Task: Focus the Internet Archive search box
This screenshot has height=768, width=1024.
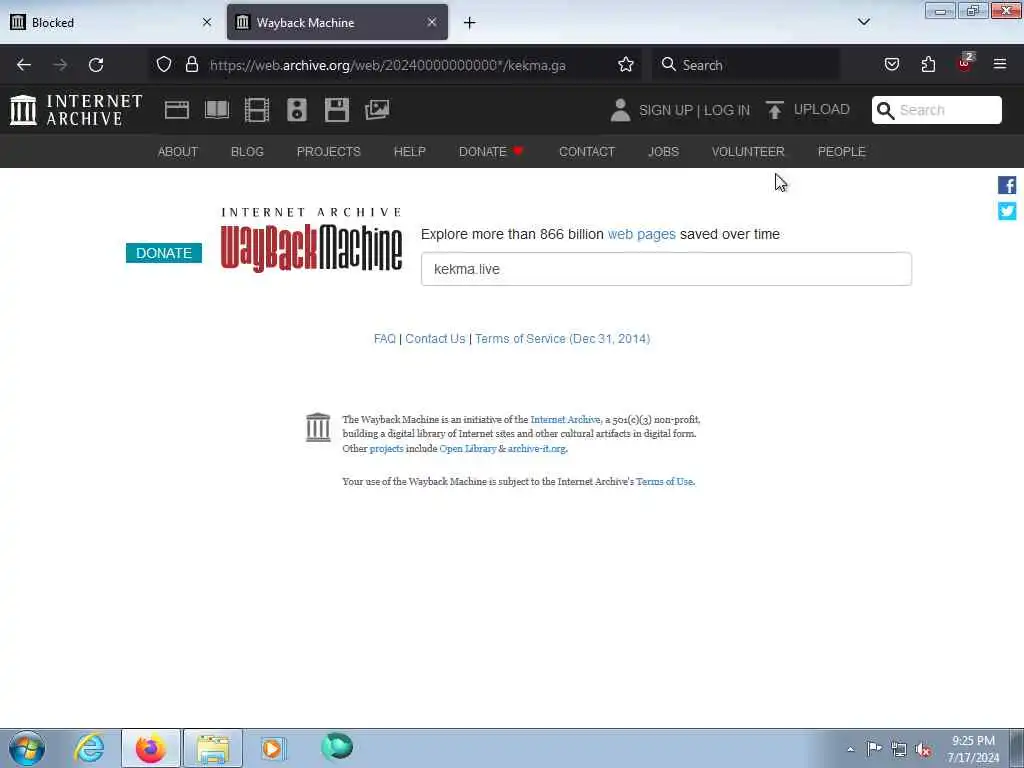Action: point(936,110)
